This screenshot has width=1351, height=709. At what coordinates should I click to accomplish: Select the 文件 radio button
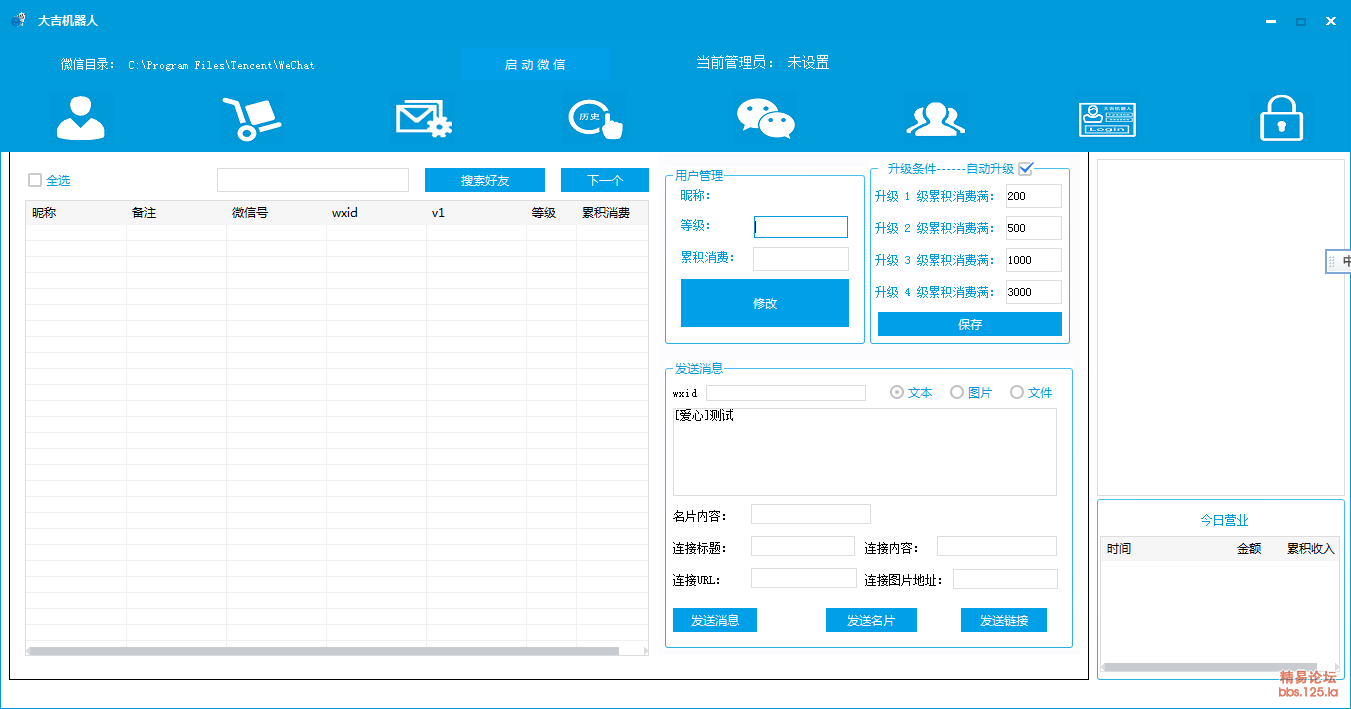pyautogui.click(x=1017, y=393)
